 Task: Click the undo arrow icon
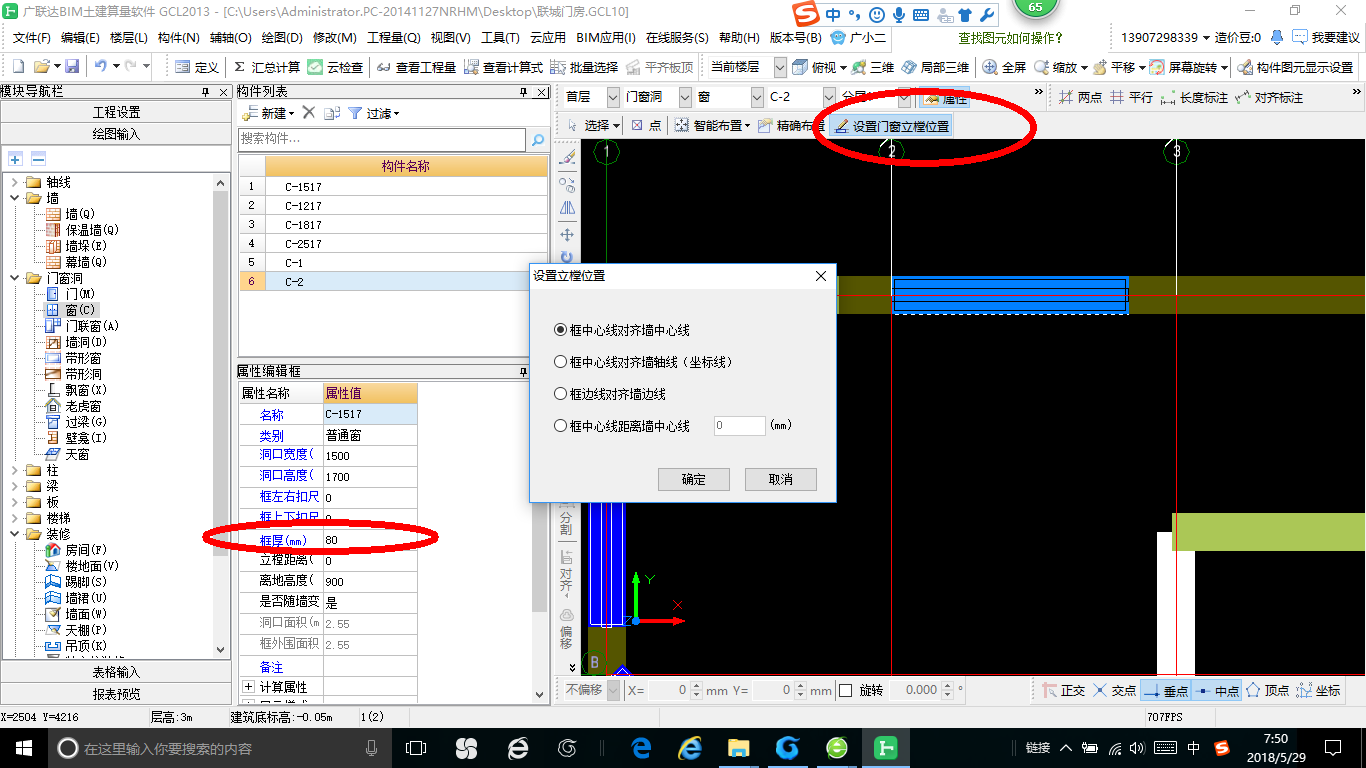(100, 67)
